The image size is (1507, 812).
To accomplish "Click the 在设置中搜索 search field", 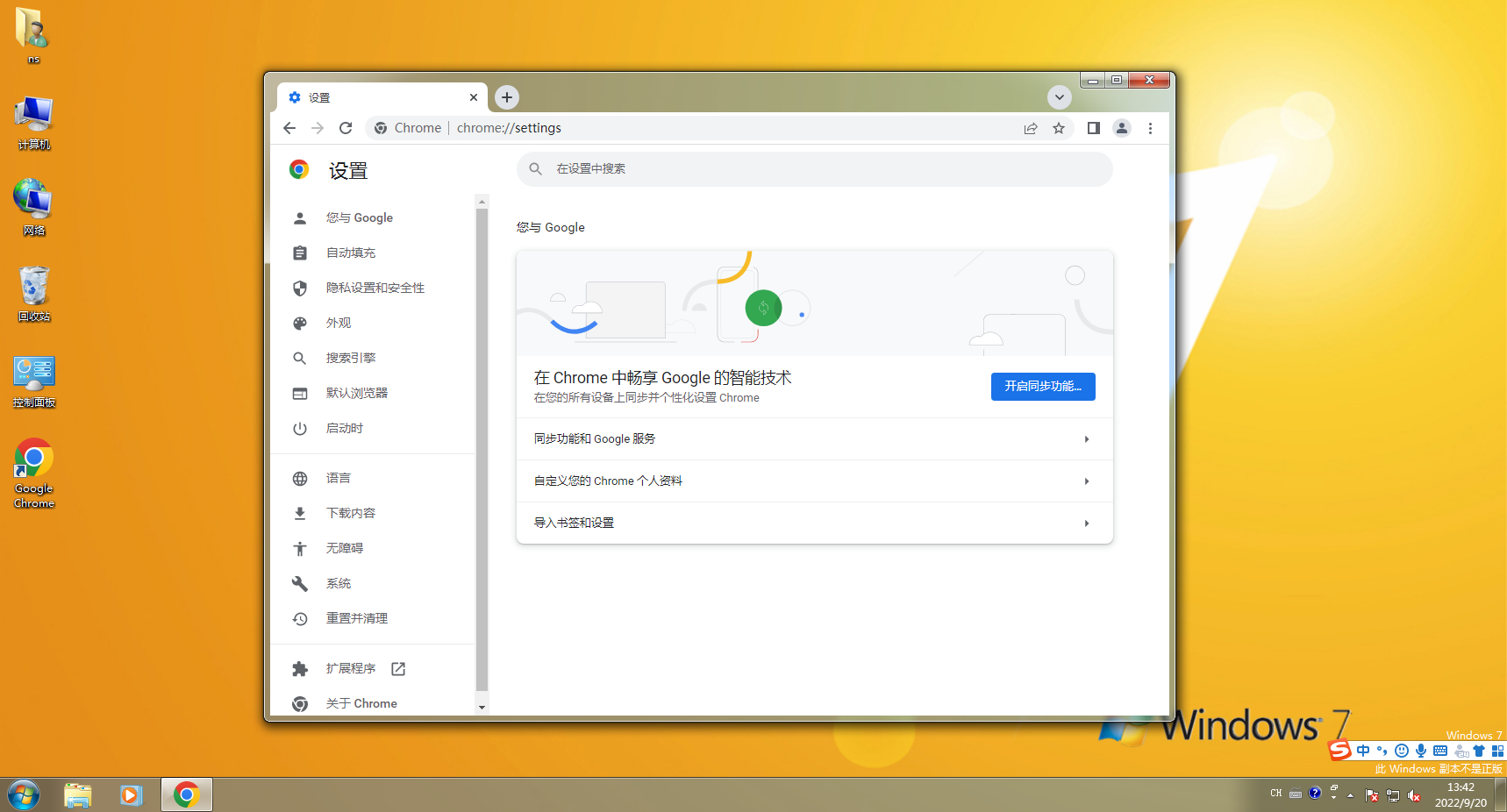I will [814, 169].
